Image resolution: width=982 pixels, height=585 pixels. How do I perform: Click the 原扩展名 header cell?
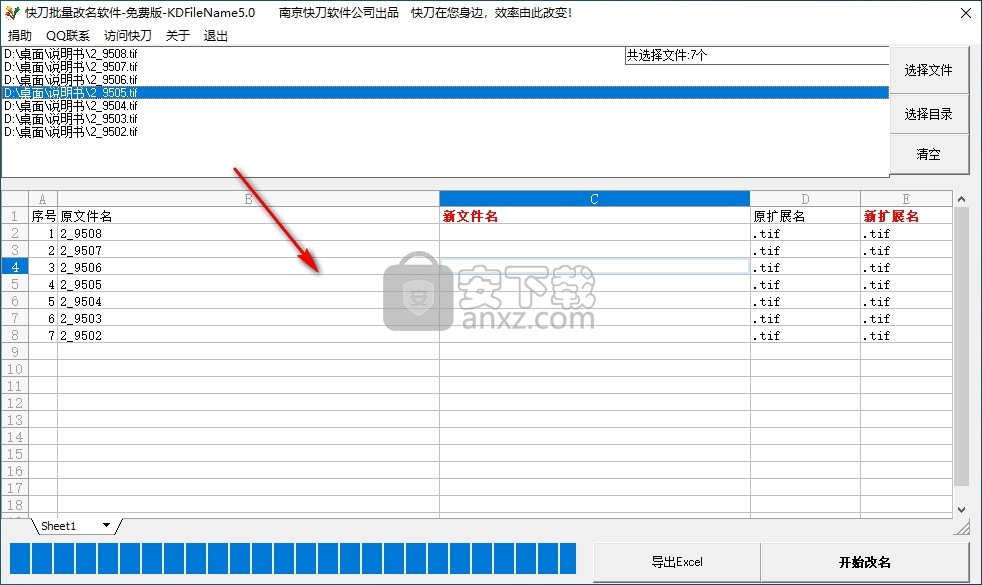tap(805, 216)
